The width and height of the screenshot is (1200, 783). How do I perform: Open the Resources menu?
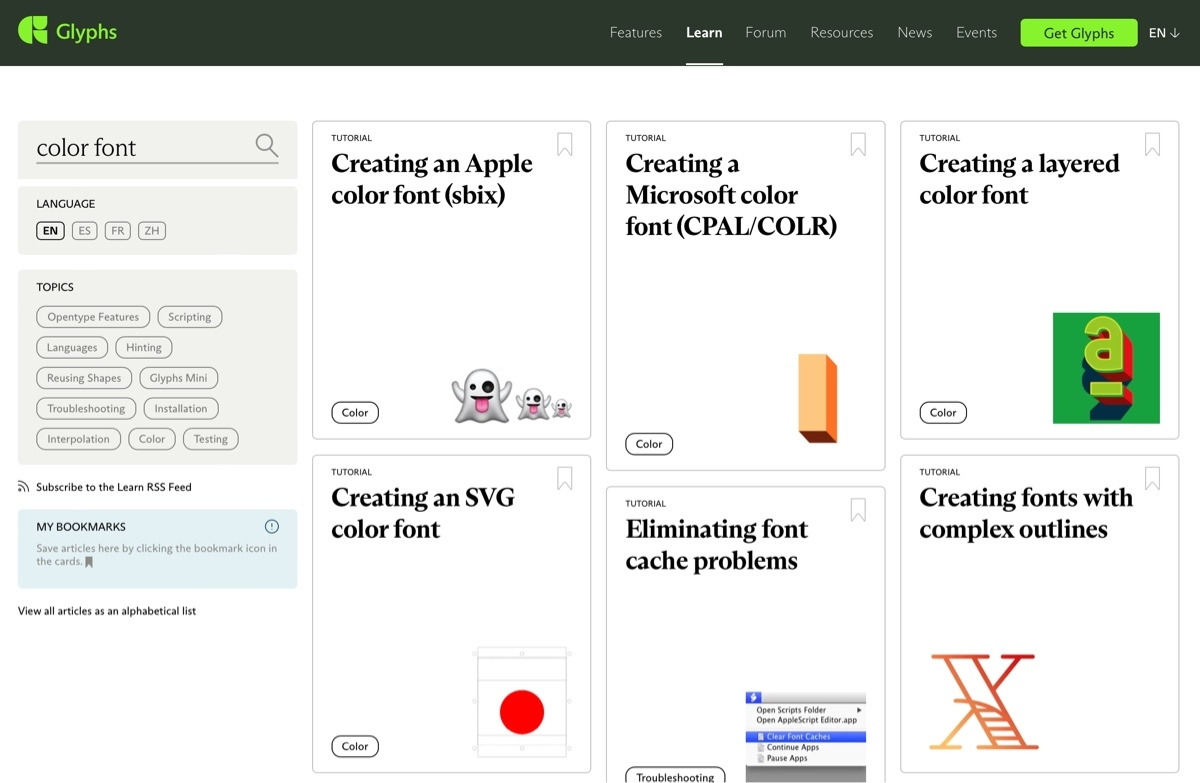pyautogui.click(x=842, y=33)
